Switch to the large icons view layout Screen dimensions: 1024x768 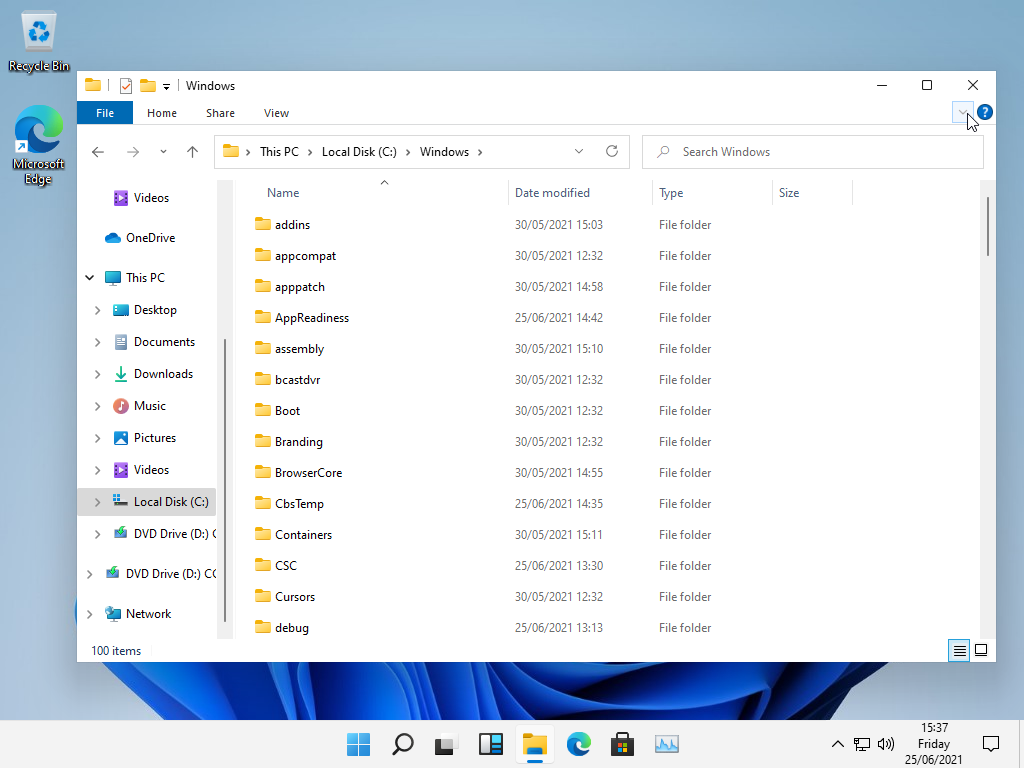pos(981,650)
